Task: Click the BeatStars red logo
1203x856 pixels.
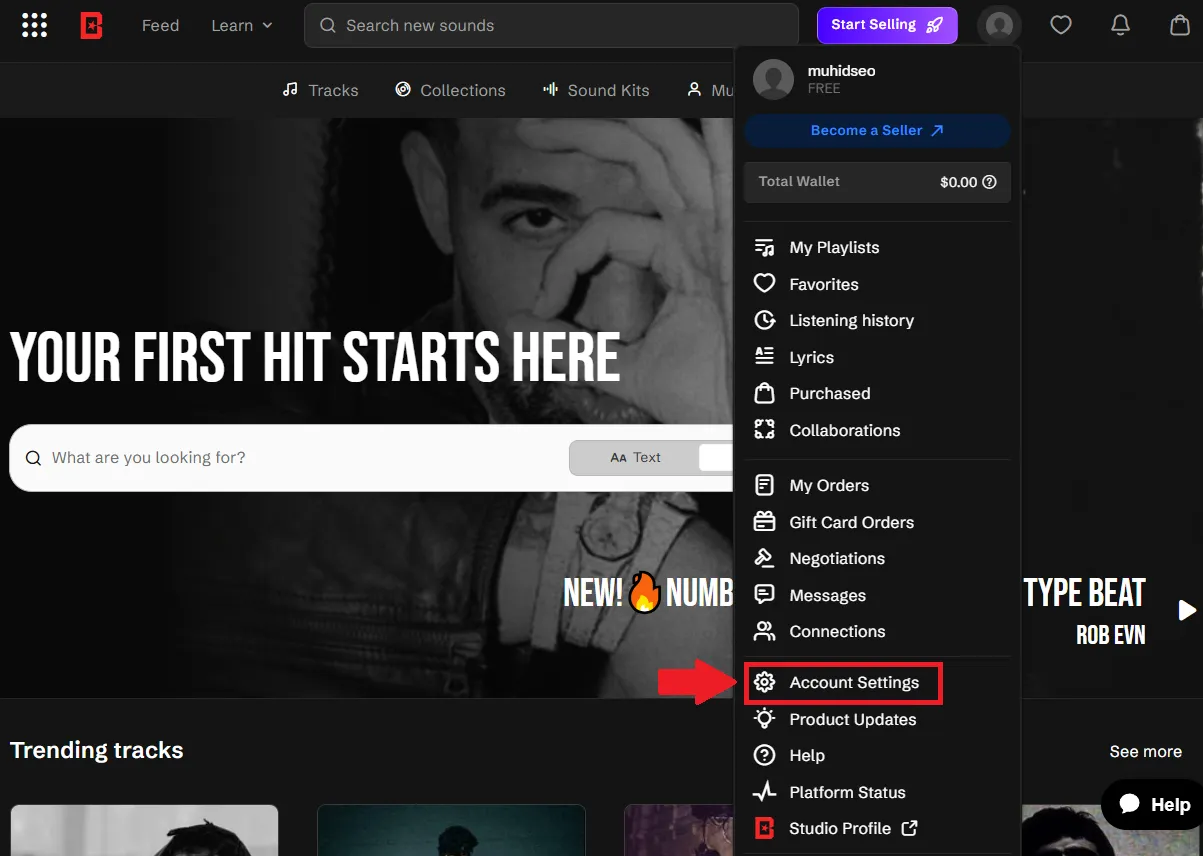Action: (91, 25)
